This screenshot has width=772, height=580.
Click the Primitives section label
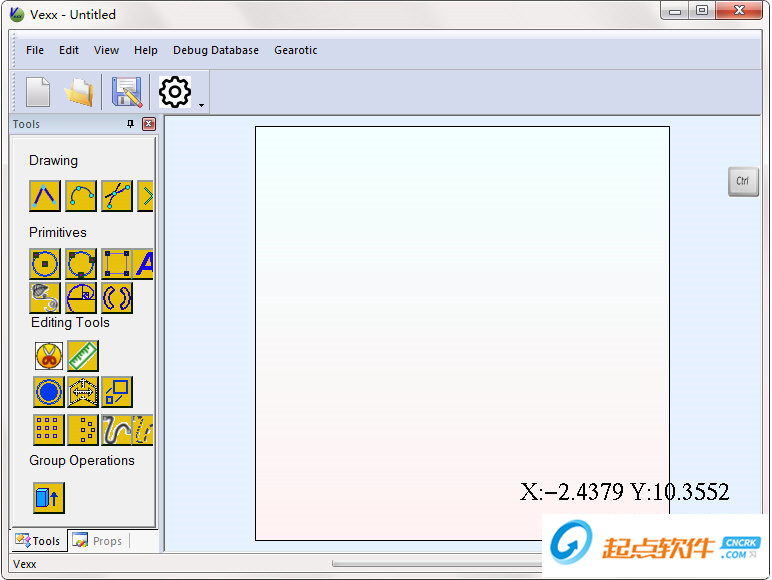point(58,232)
